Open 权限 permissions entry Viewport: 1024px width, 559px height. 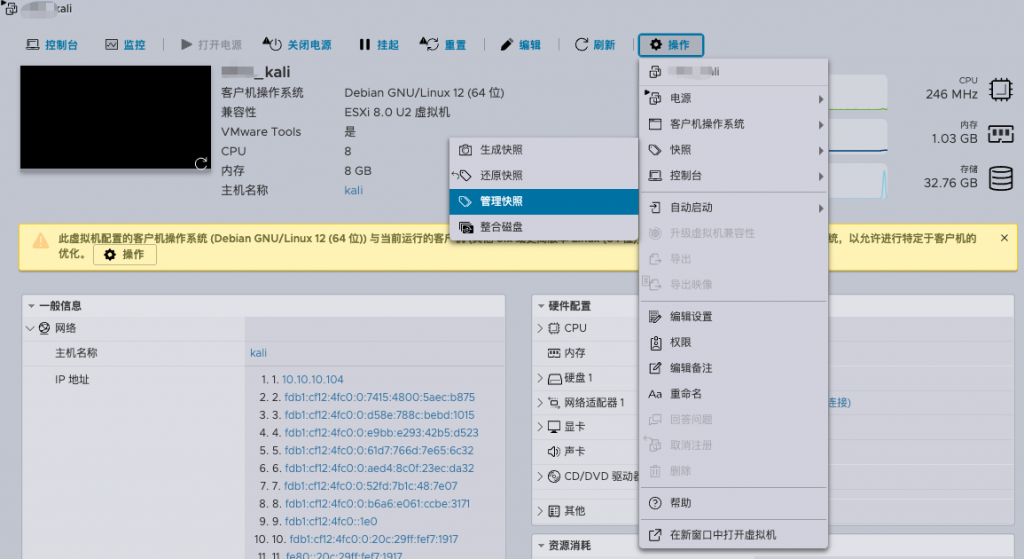coord(733,342)
